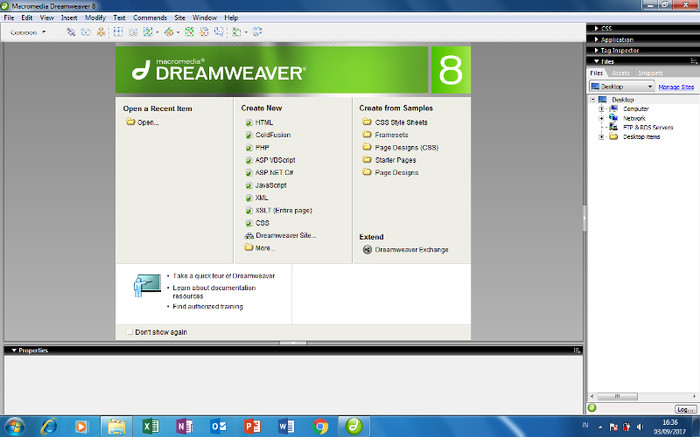Click the Media icon in Insert bar
This screenshot has width=700, height=437.
(x=169, y=32)
